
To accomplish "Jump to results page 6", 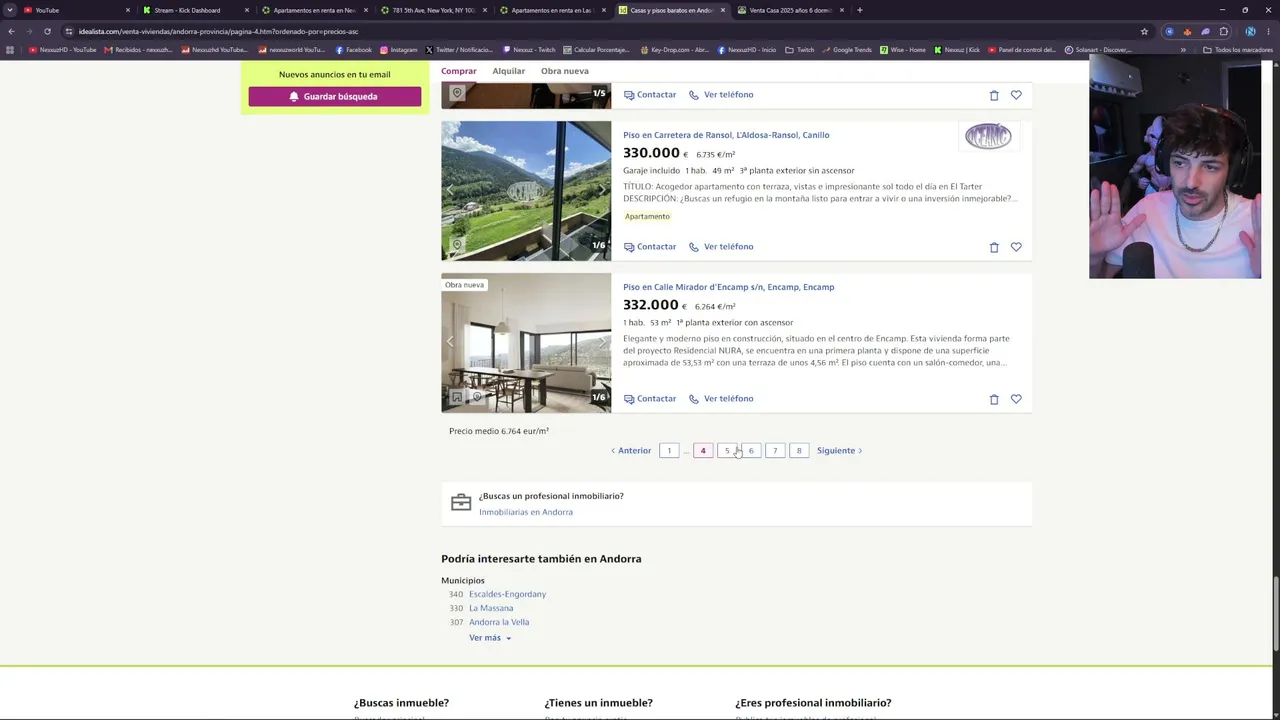I will click(751, 451).
